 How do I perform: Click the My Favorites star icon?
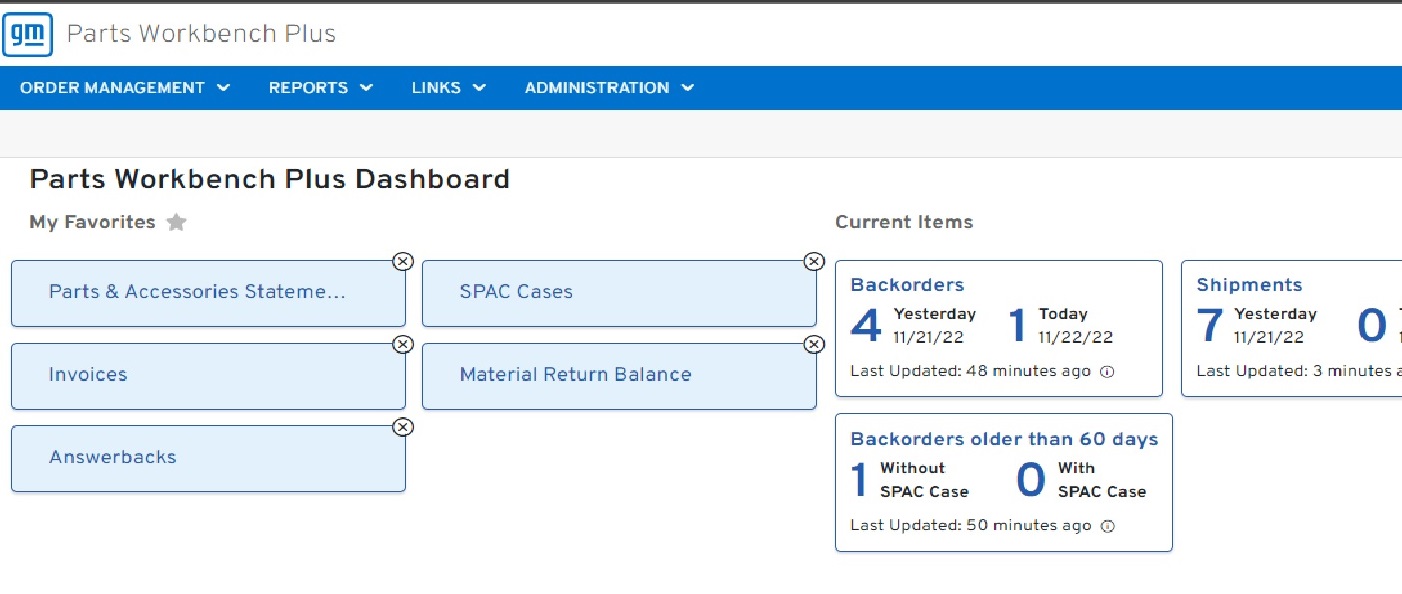click(177, 222)
